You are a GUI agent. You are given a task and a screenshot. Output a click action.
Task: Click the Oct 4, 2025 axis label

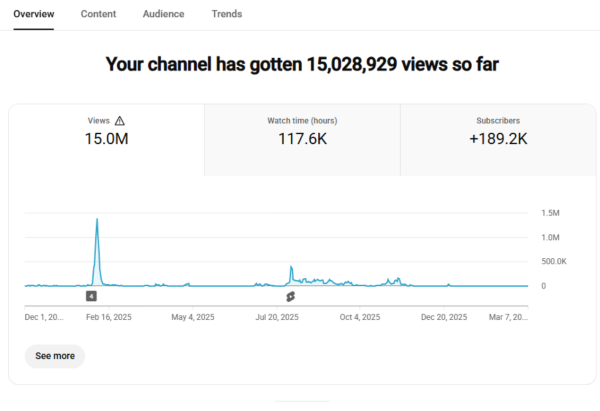359,317
